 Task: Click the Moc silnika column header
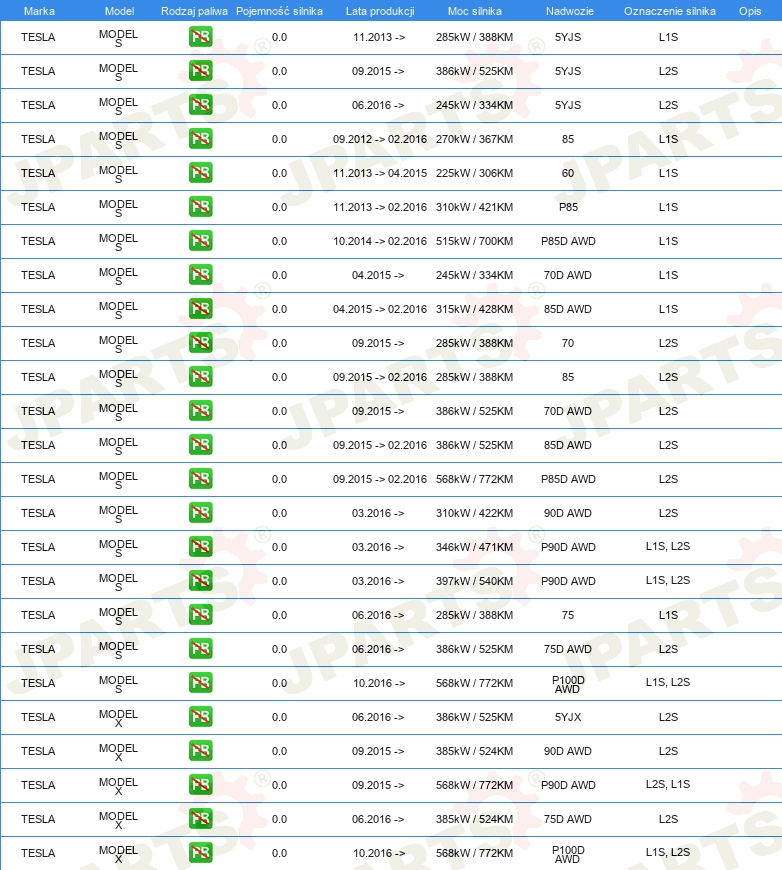coord(475,11)
